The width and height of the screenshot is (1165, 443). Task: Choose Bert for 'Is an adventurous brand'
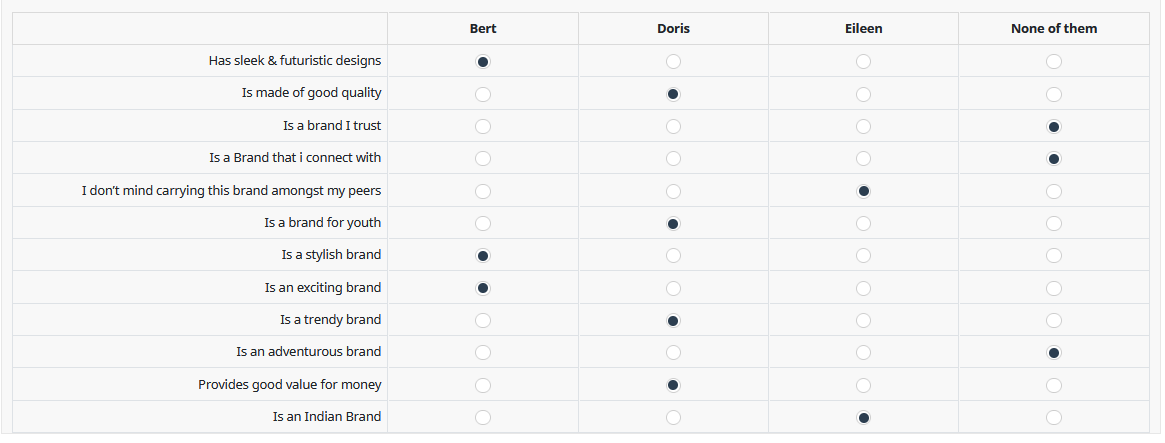tap(483, 353)
